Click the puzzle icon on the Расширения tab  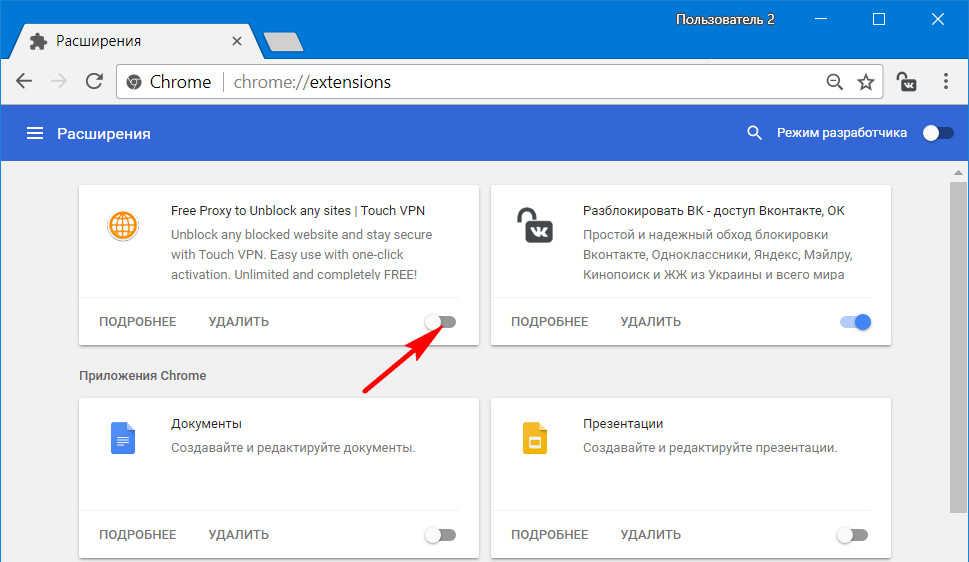point(38,41)
